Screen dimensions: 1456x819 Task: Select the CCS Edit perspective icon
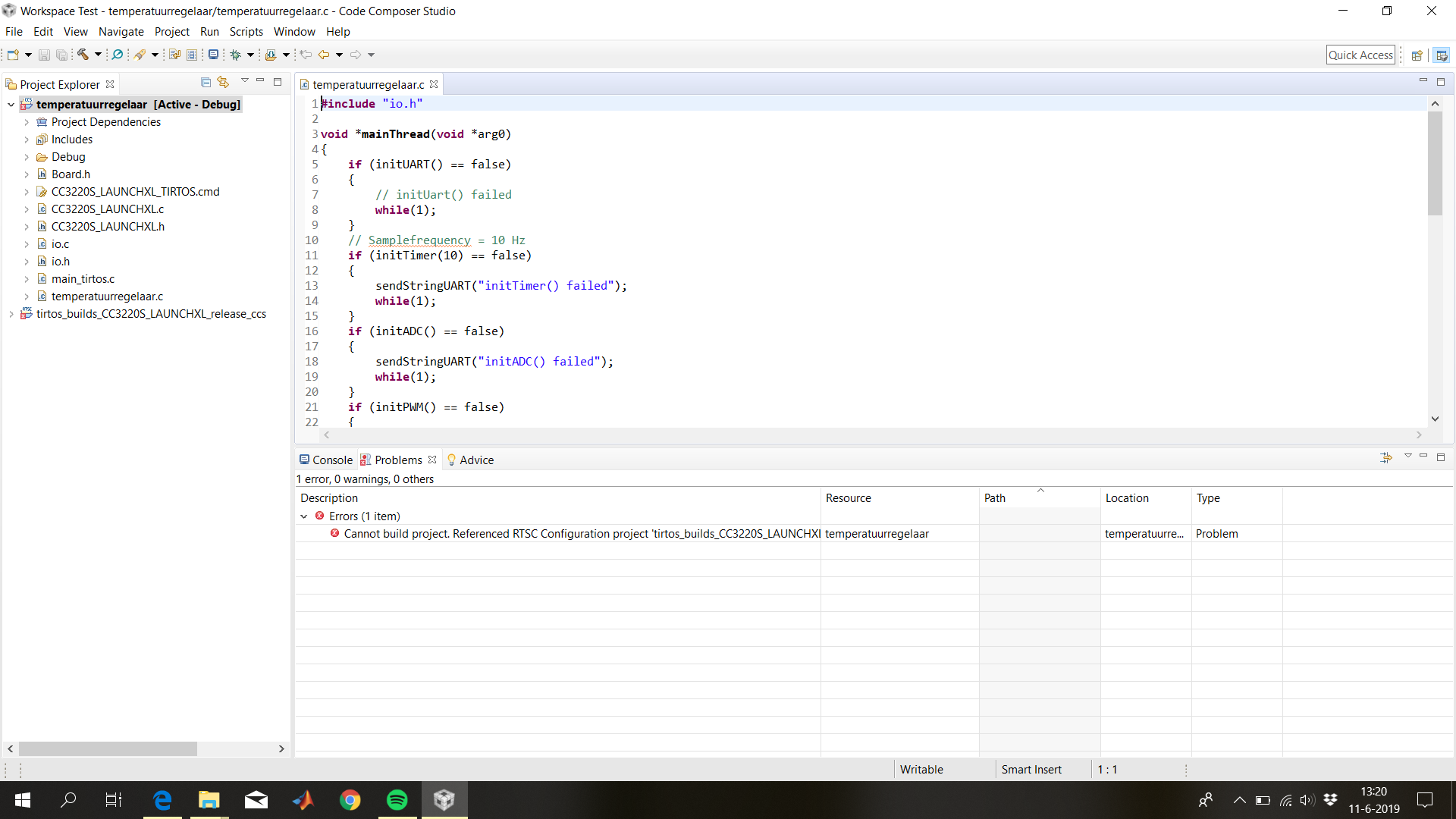tap(1442, 55)
